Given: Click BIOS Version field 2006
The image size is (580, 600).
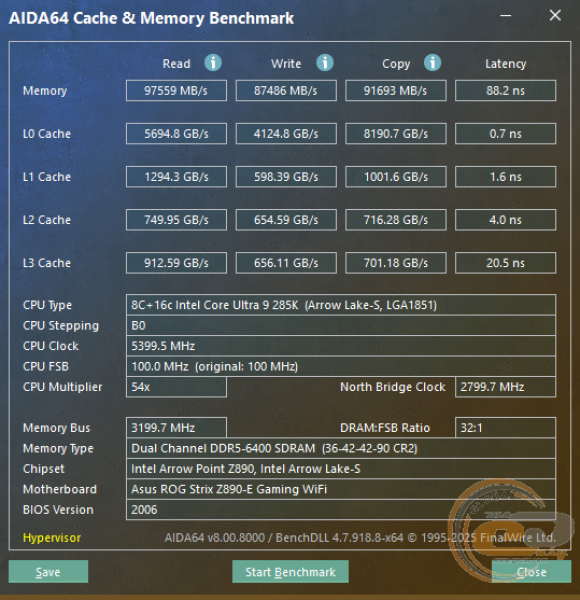Looking at the screenshot, I should tap(341, 510).
